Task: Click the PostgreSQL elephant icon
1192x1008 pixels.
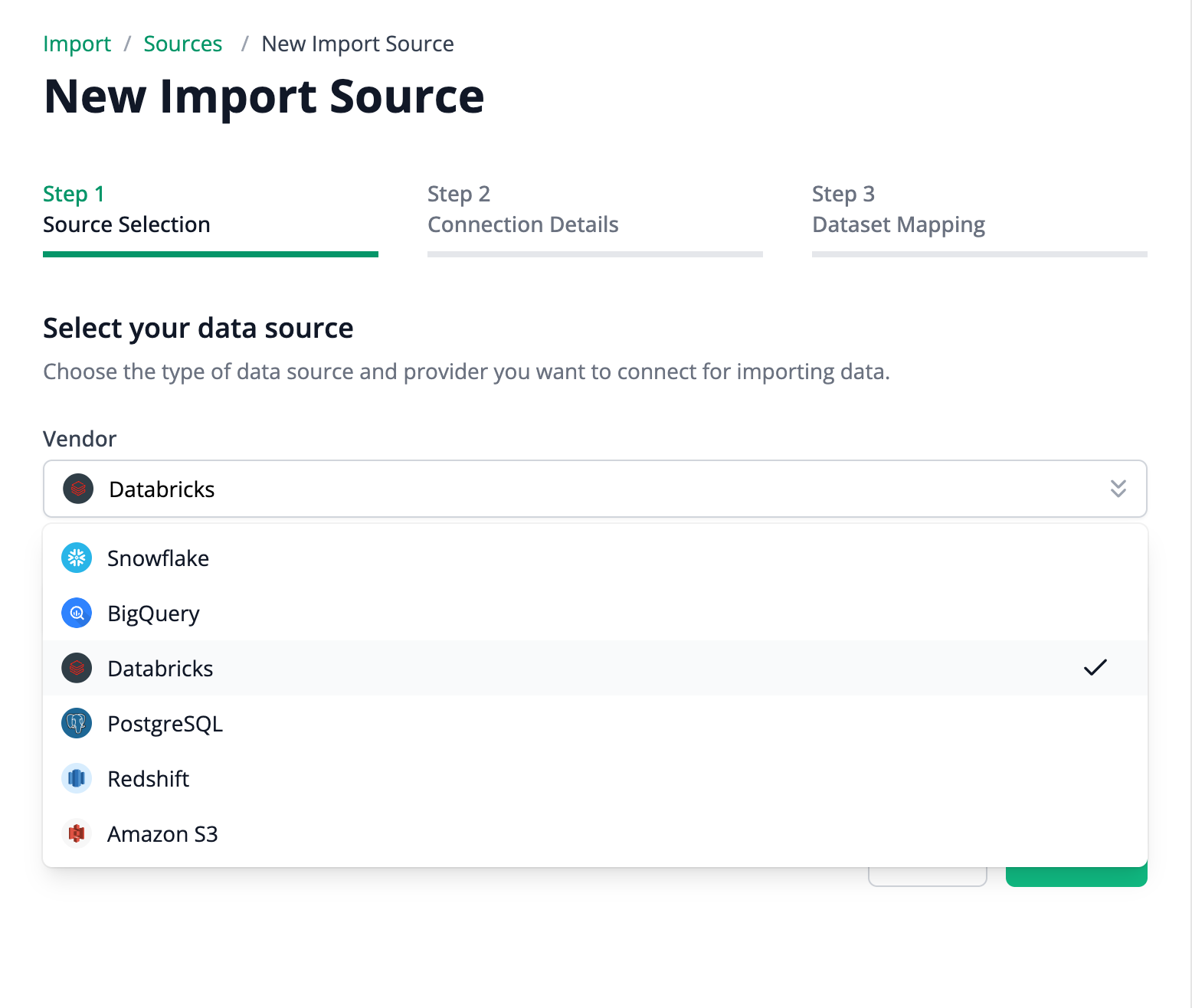Action: coord(76,723)
